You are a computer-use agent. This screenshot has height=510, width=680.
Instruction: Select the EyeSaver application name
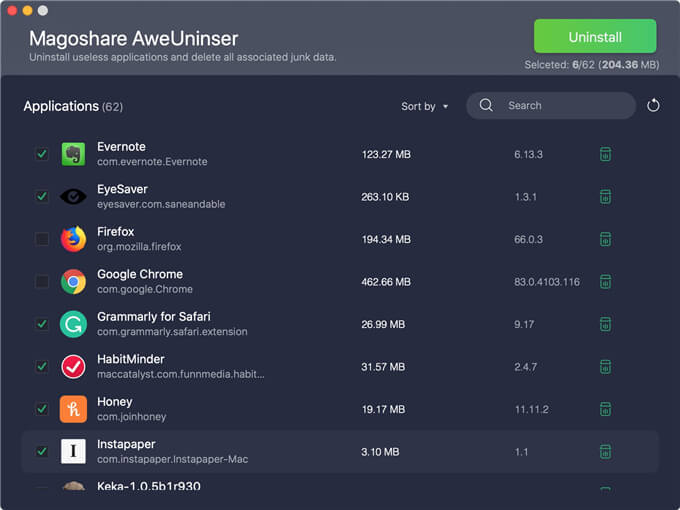(x=122, y=190)
